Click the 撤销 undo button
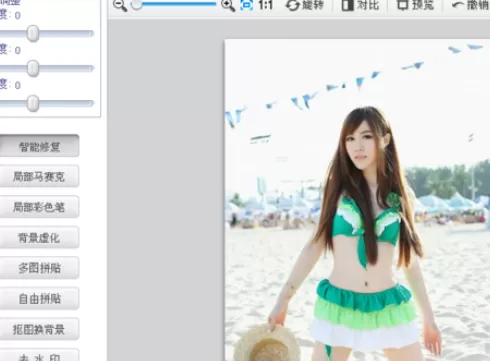This screenshot has height=361, width=490. (471, 5)
